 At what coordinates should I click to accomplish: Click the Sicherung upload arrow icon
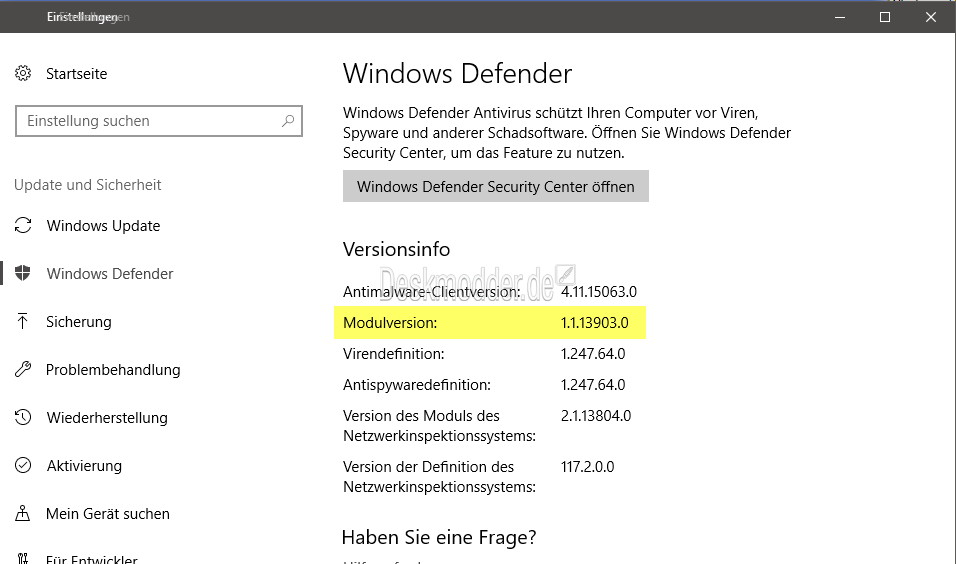pos(23,321)
